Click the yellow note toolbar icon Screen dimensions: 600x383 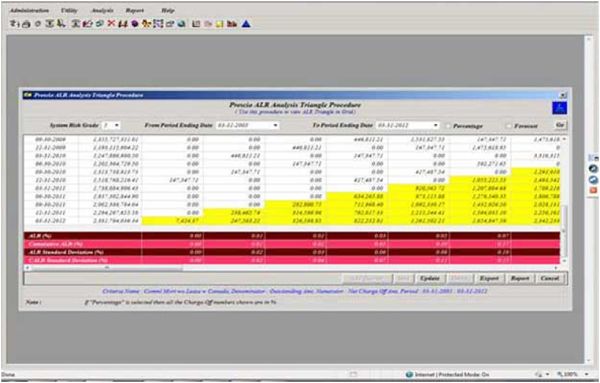pyautogui.click(x=220, y=24)
